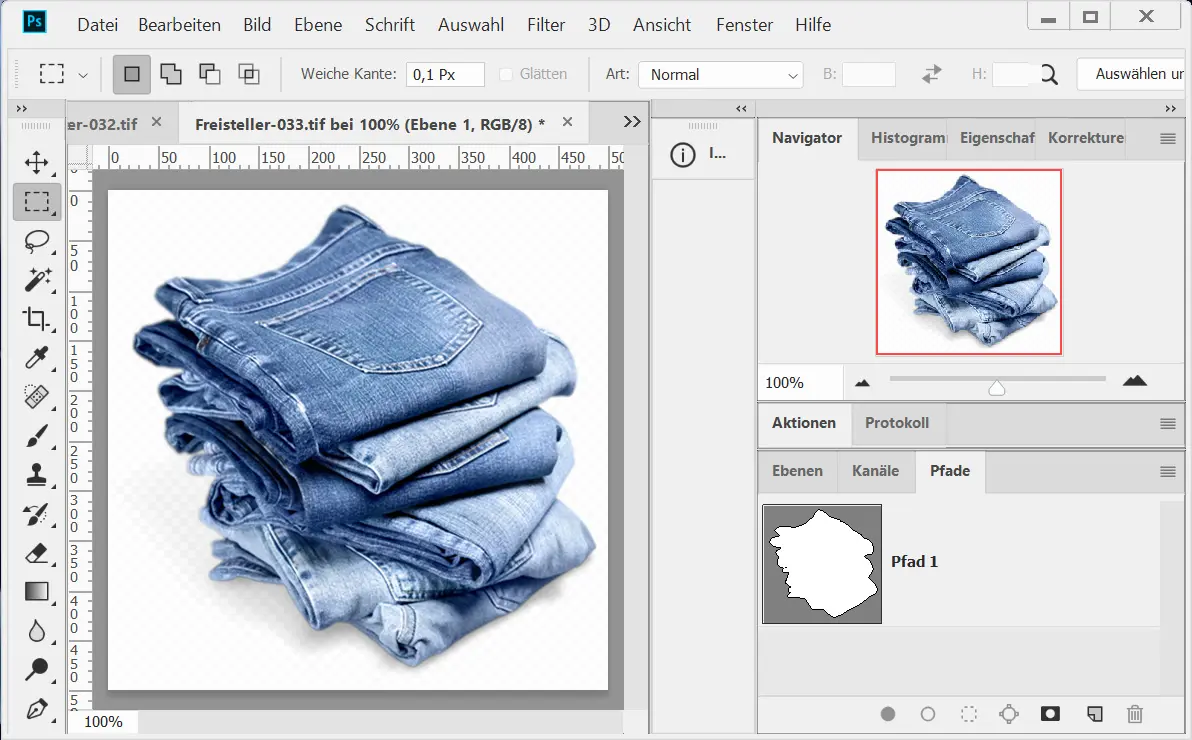Select the Magic Wand tool
The width and height of the screenshot is (1192, 740).
[37, 280]
